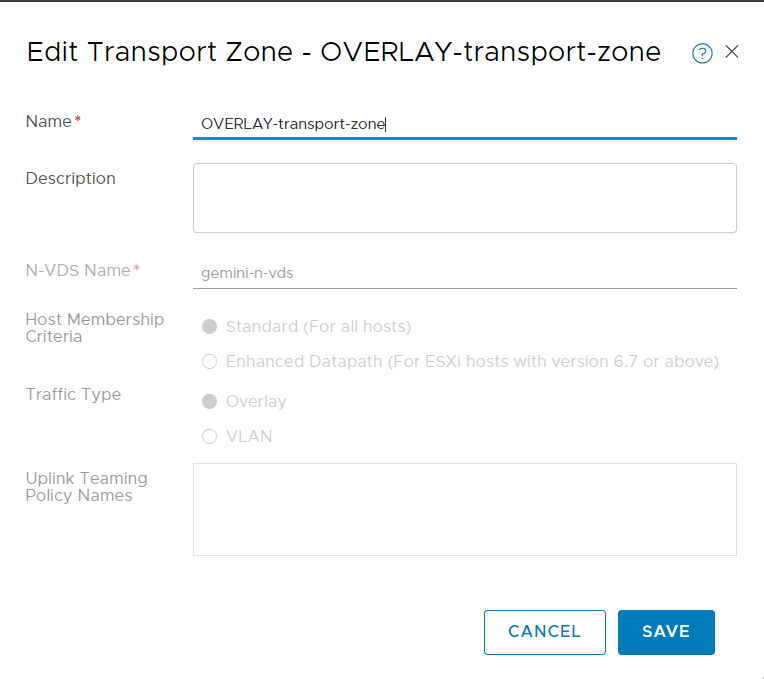The image size is (764, 679).
Task: Pick the VLAN traffic type radio
Action: (209, 437)
